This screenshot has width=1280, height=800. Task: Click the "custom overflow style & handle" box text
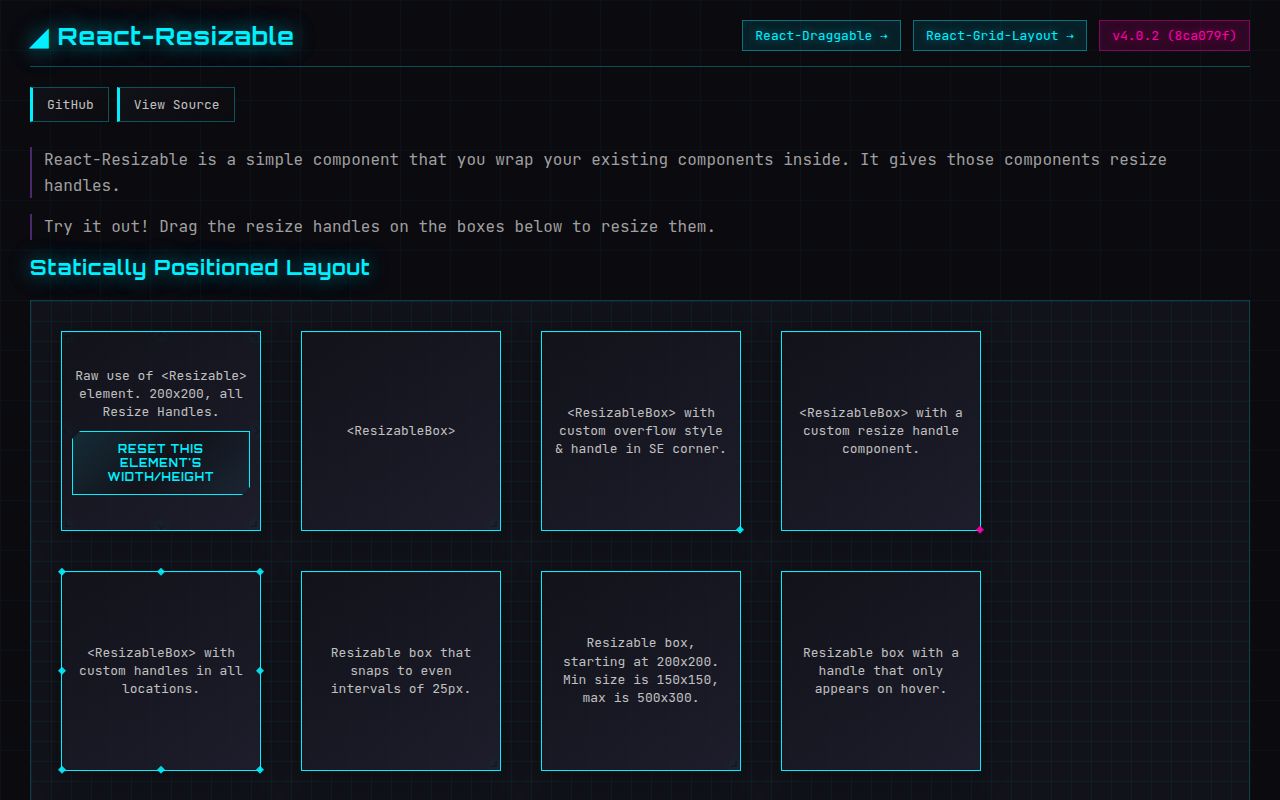(641, 431)
